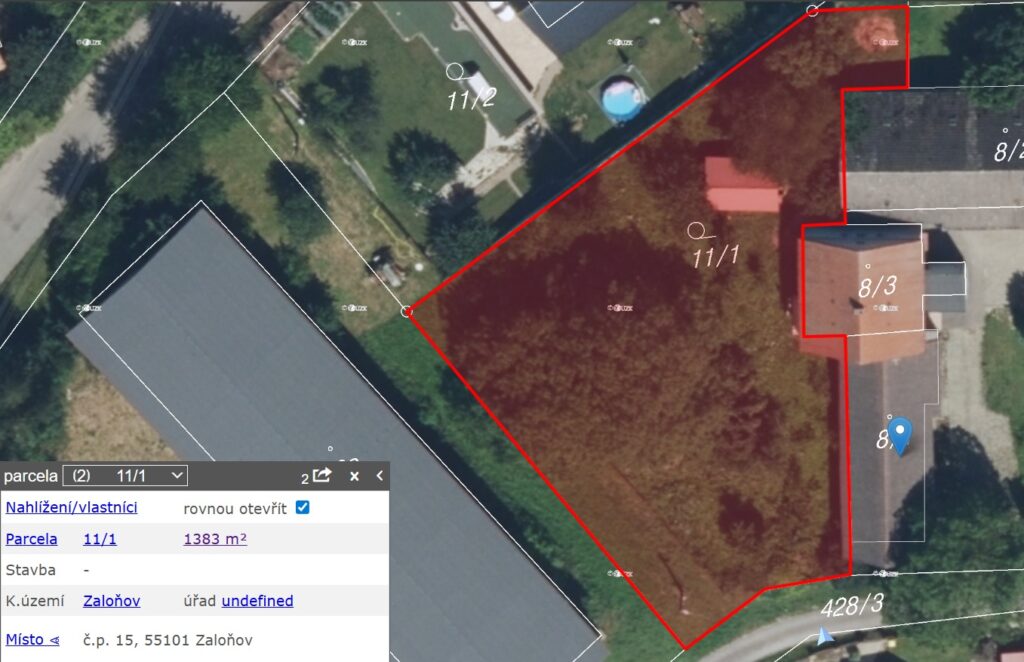Select the 11/2 parcel label on the map

(x=472, y=99)
